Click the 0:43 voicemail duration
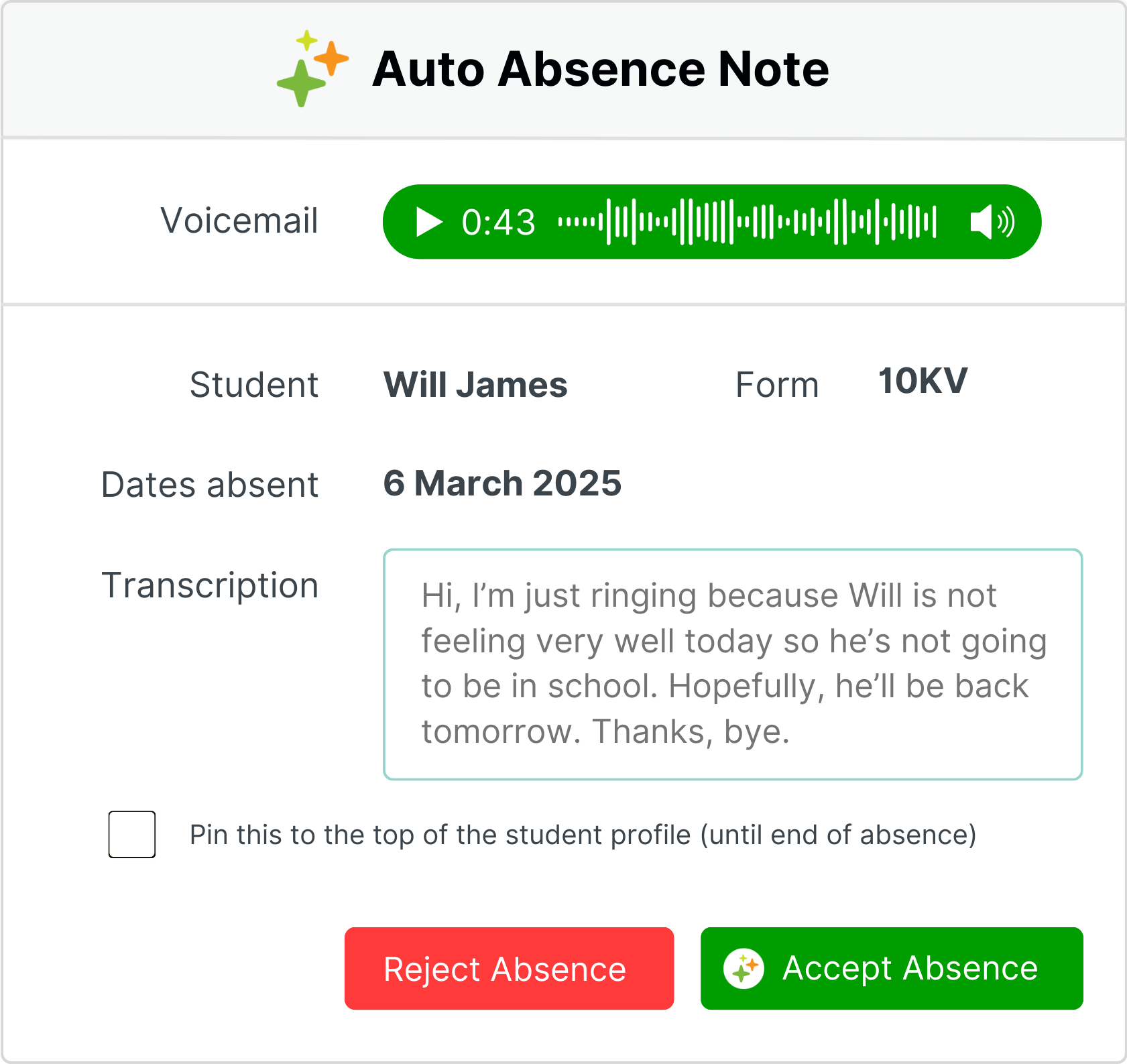 pyautogui.click(x=498, y=223)
